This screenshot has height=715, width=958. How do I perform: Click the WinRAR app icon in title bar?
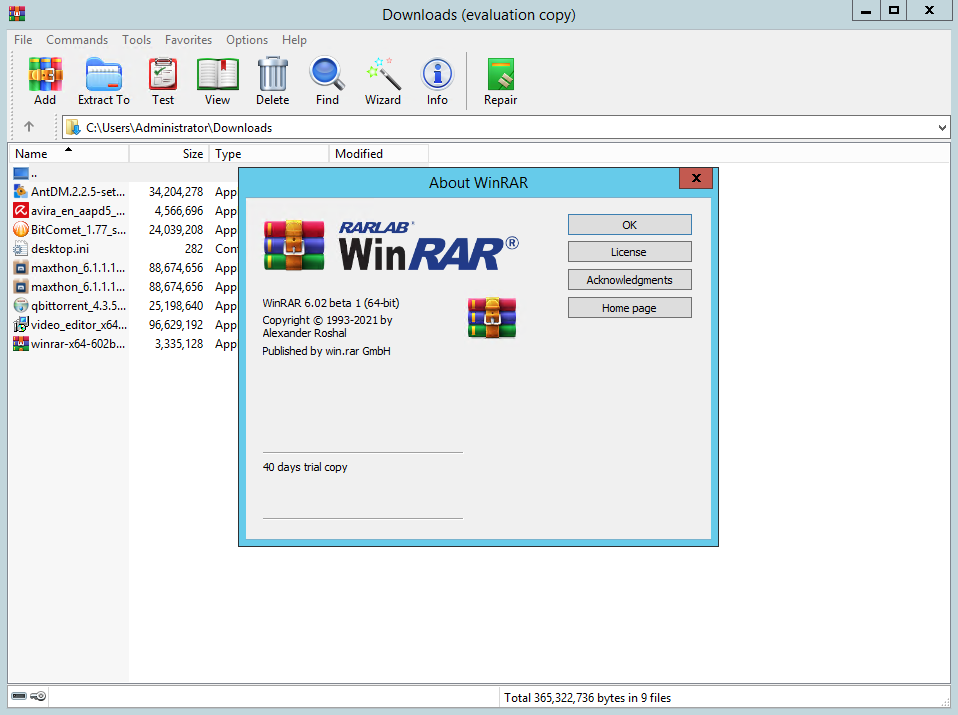pos(16,13)
